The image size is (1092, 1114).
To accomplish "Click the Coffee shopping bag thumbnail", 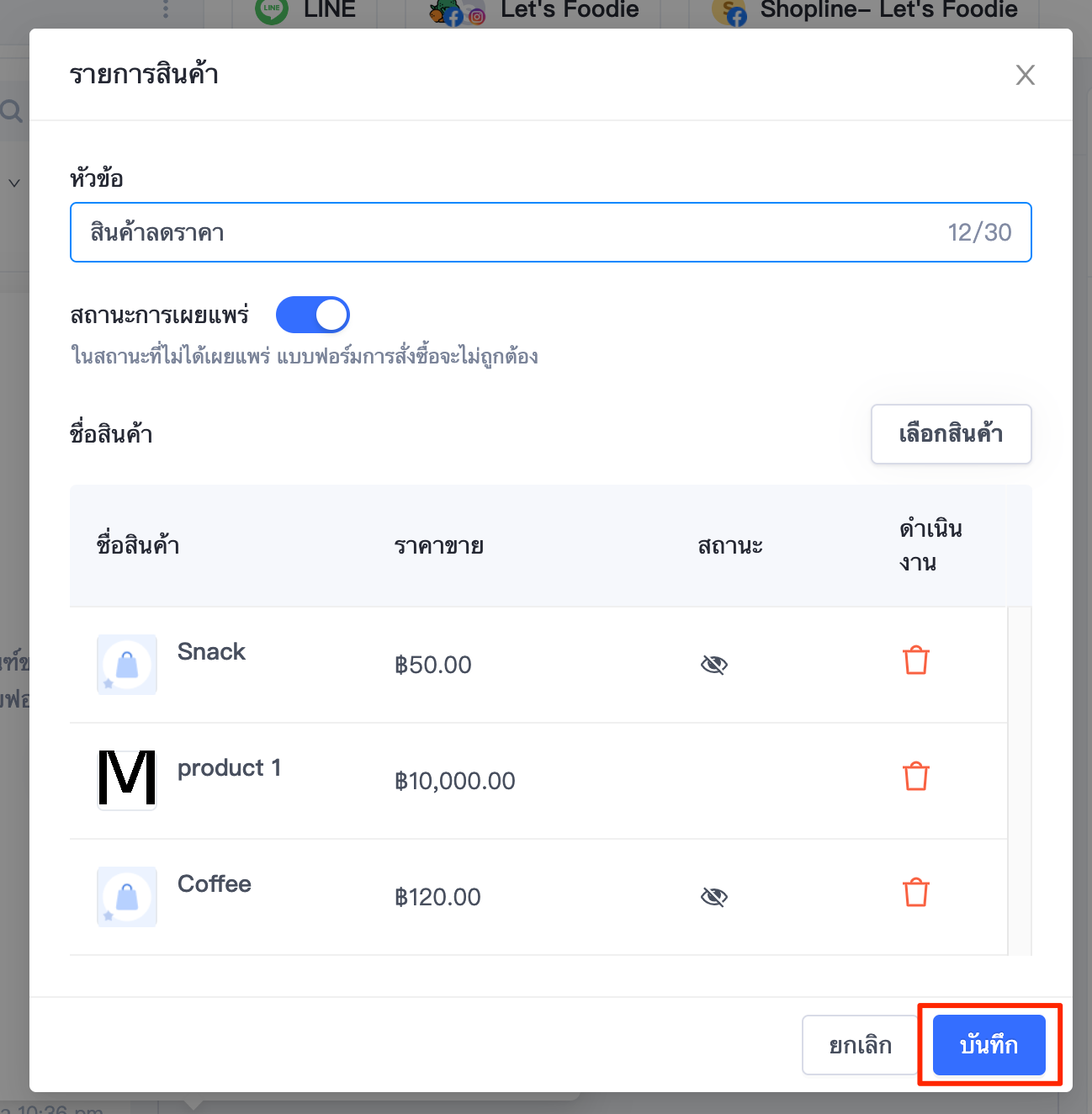I will (127, 897).
